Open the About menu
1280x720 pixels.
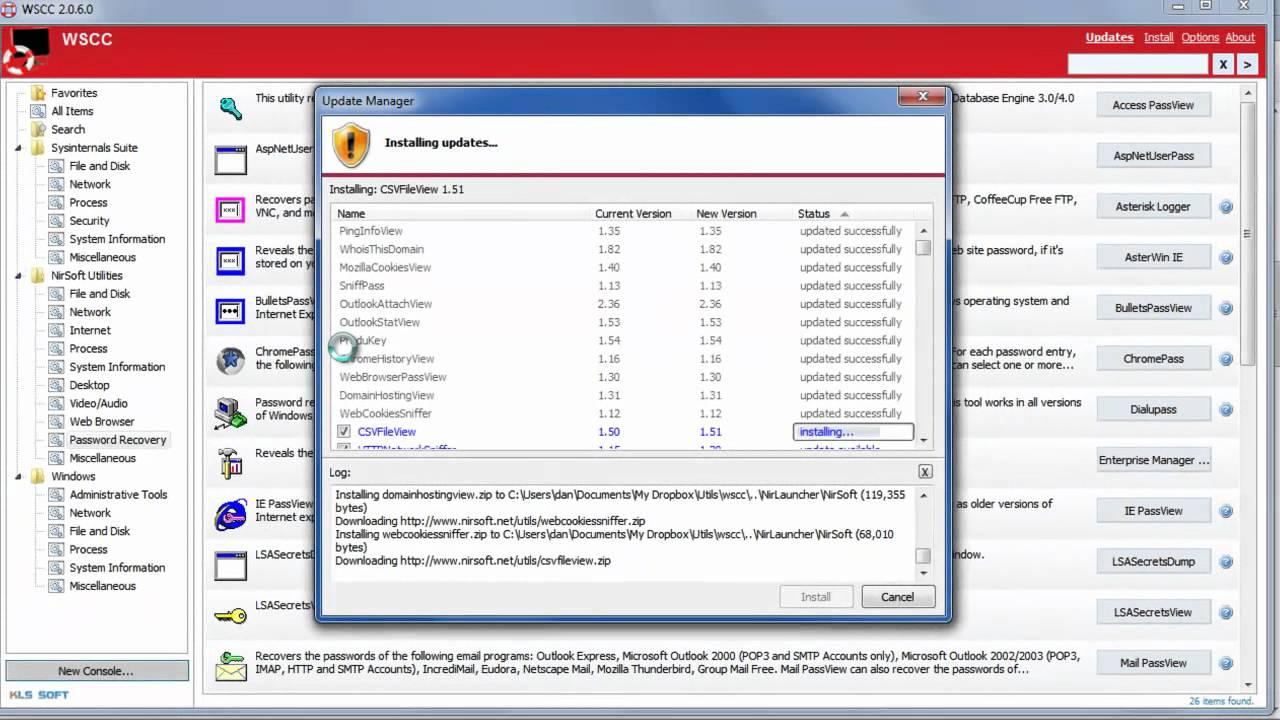(x=1240, y=37)
